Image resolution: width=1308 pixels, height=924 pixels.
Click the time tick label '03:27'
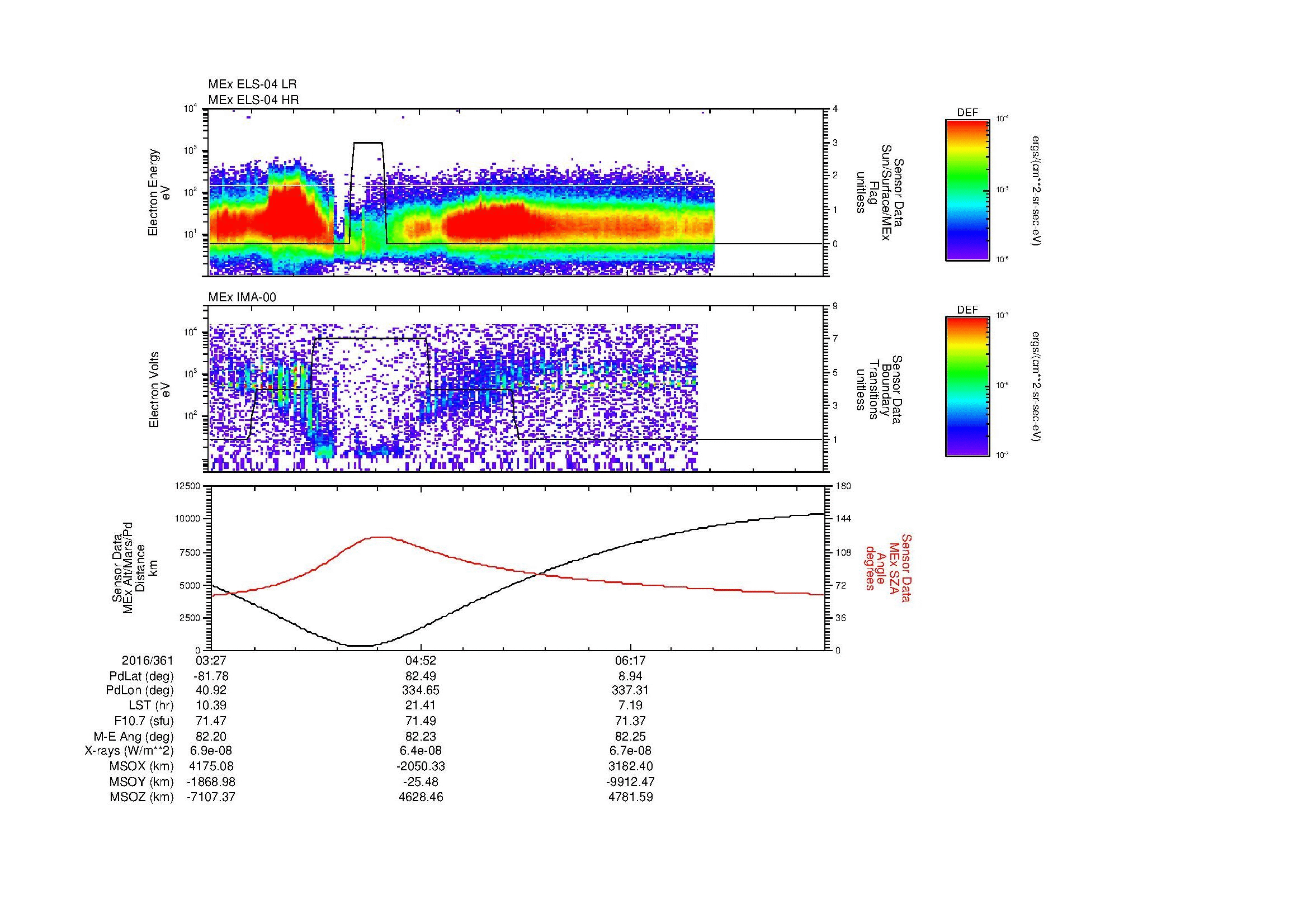click(x=211, y=661)
